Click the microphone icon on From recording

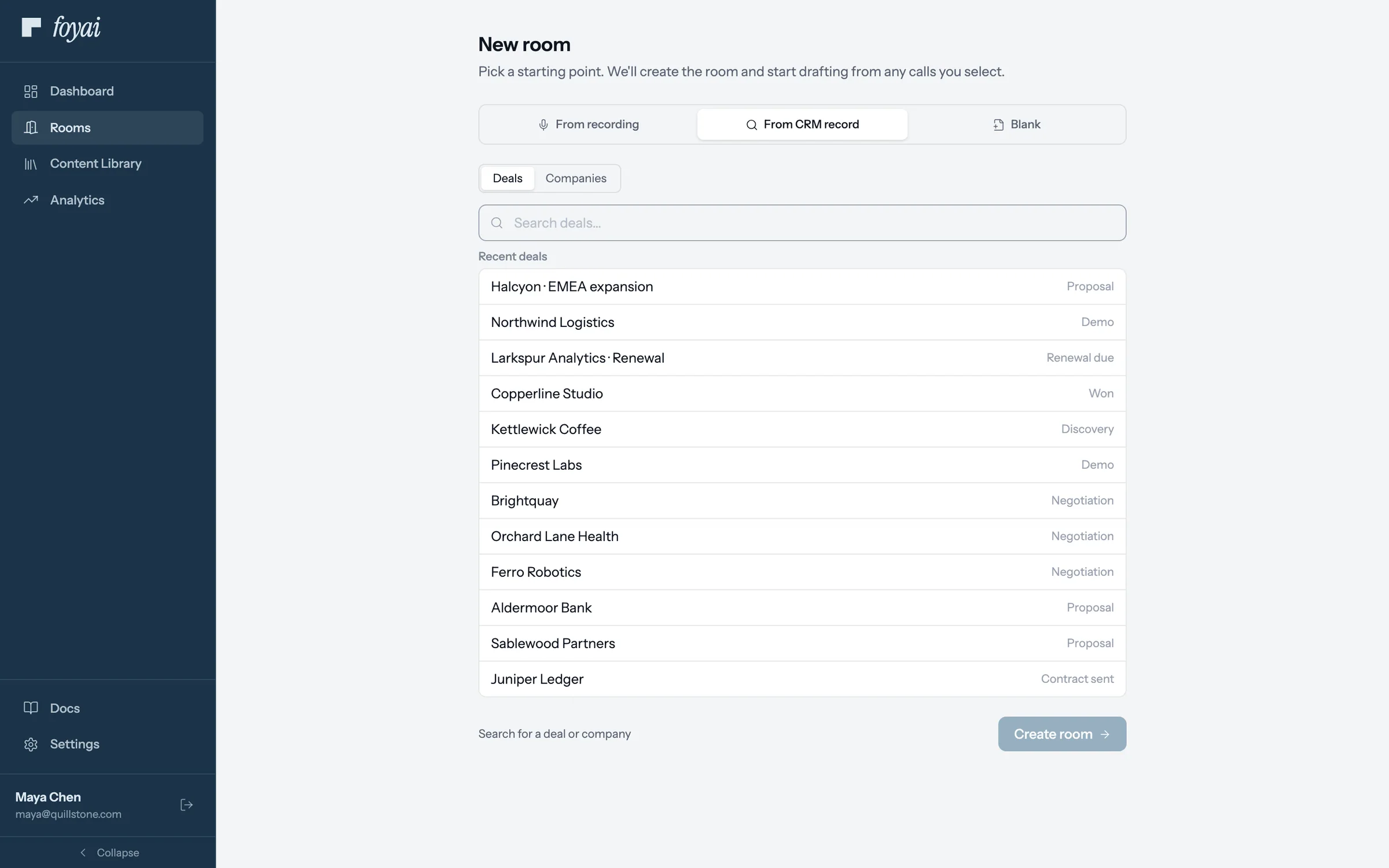(543, 124)
